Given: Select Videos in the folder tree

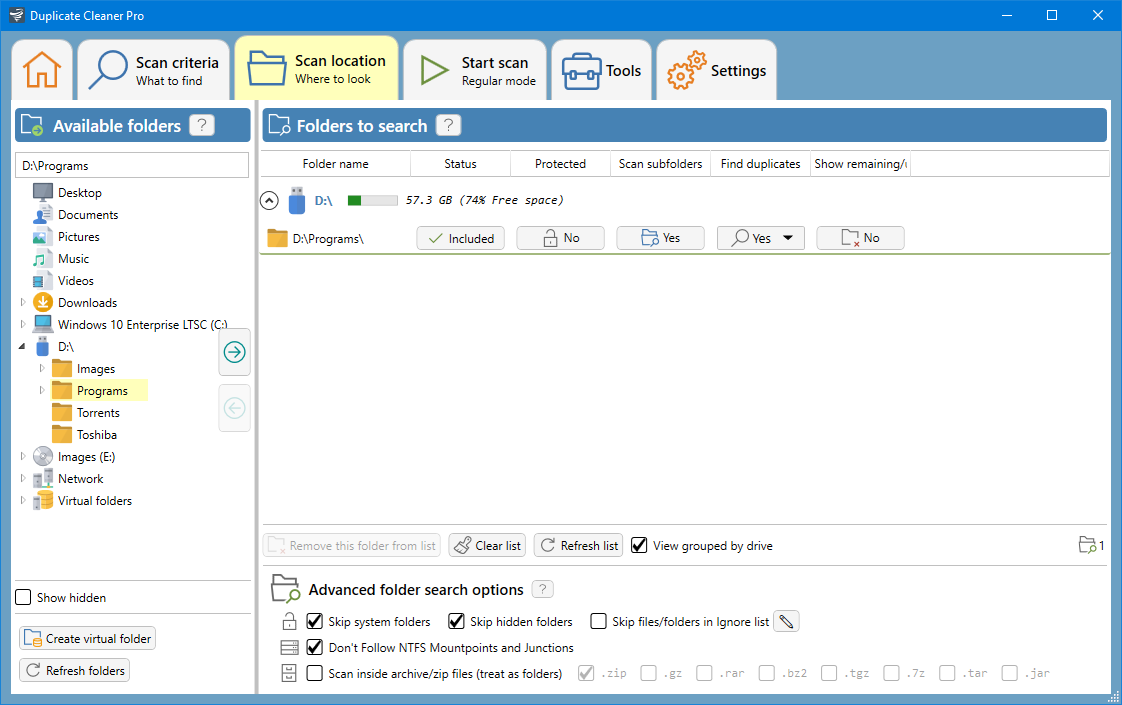Looking at the screenshot, I should (x=76, y=281).
